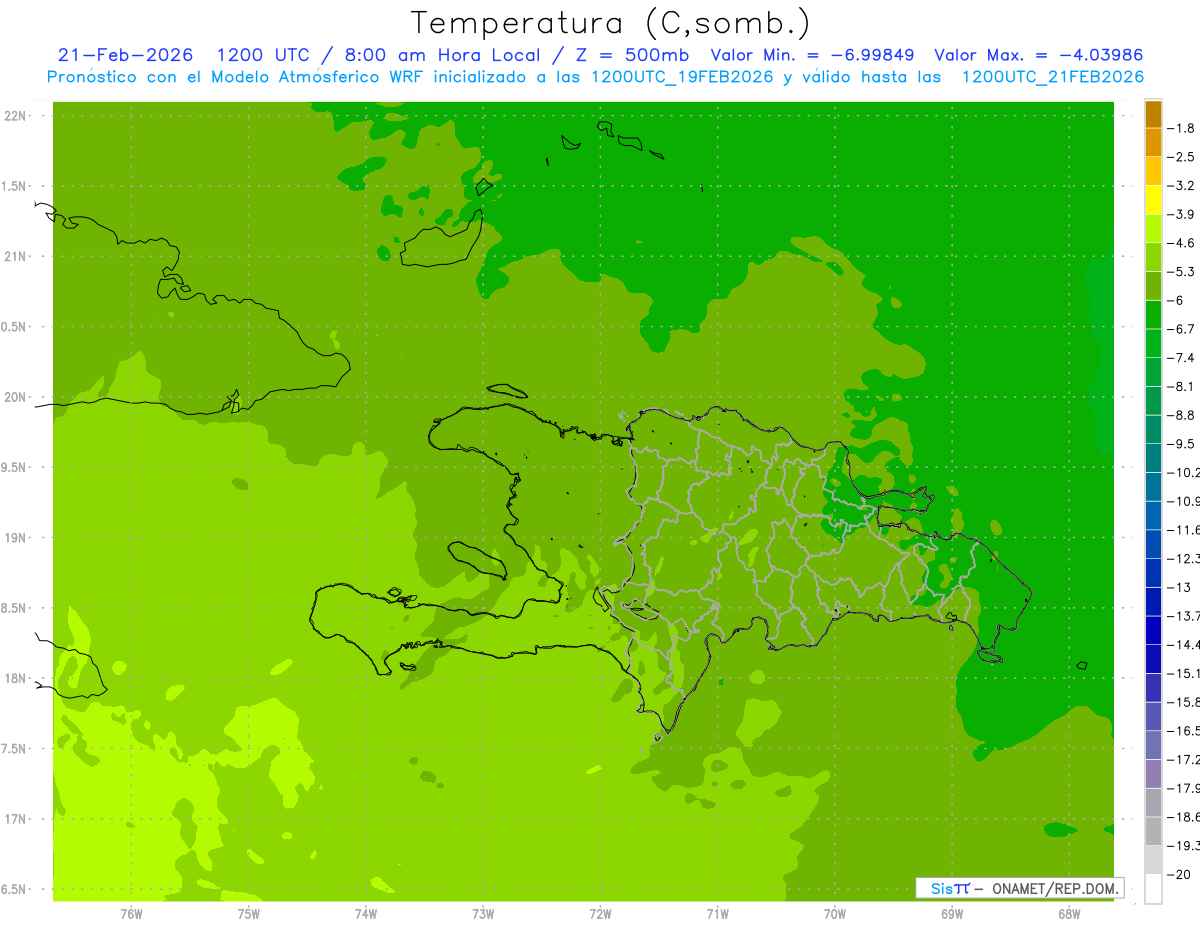Click the '76W' longitude label
This screenshot has width=1200, height=927.
(x=131, y=914)
